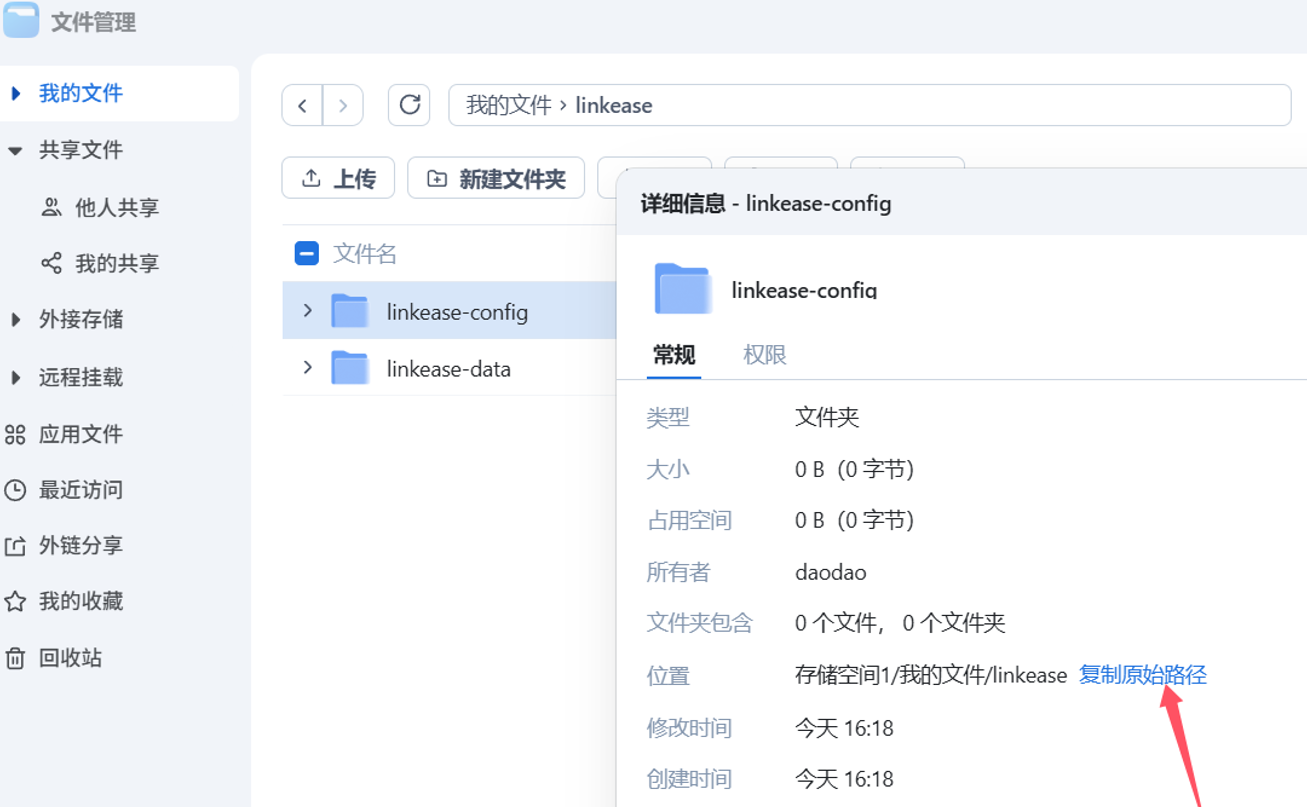This screenshot has height=807, width=1307.
Task: Click the File Manager app icon
Action: (x=21, y=20)
